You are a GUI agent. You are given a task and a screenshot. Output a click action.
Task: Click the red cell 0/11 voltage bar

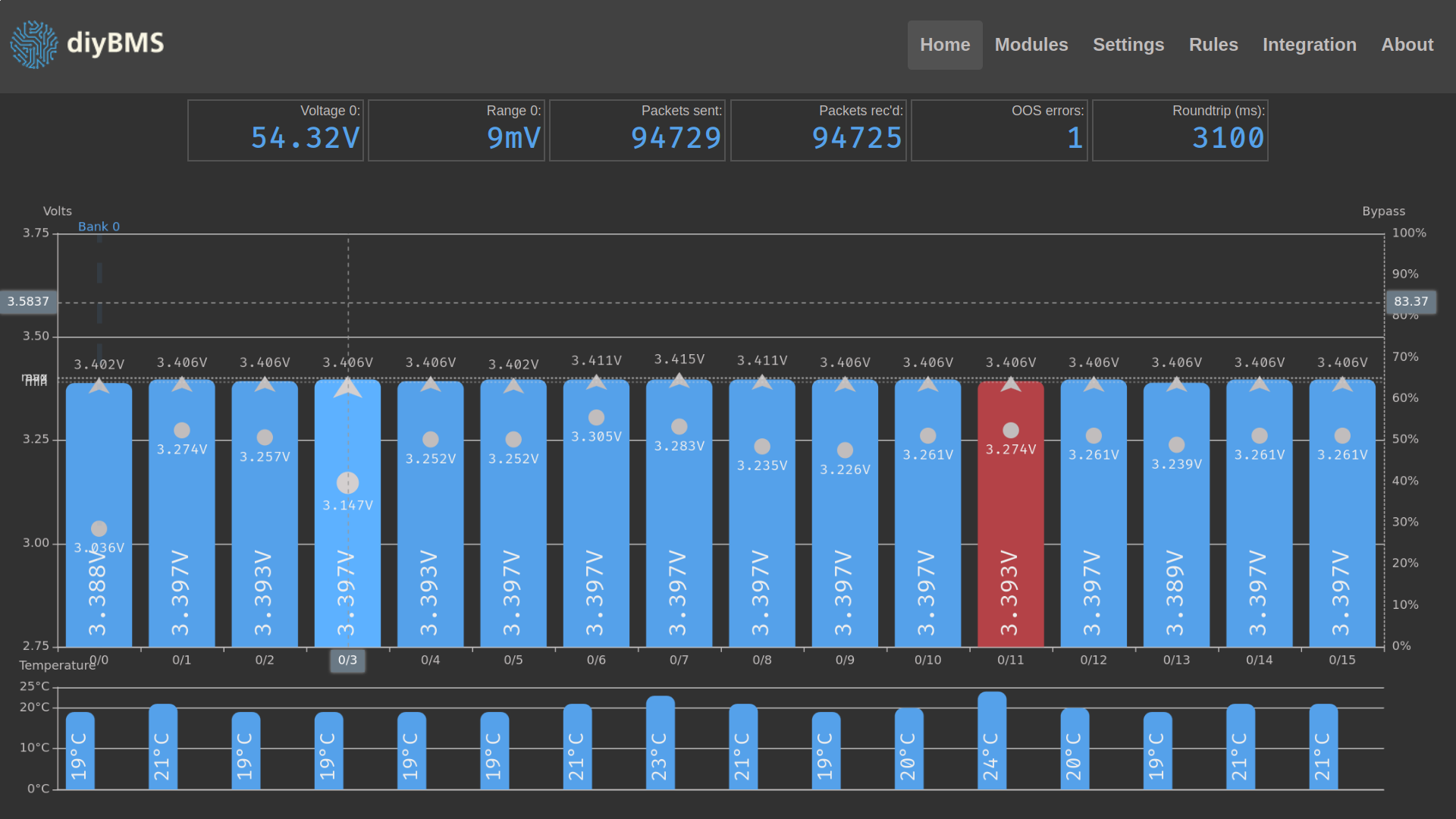click(1011, 514)
